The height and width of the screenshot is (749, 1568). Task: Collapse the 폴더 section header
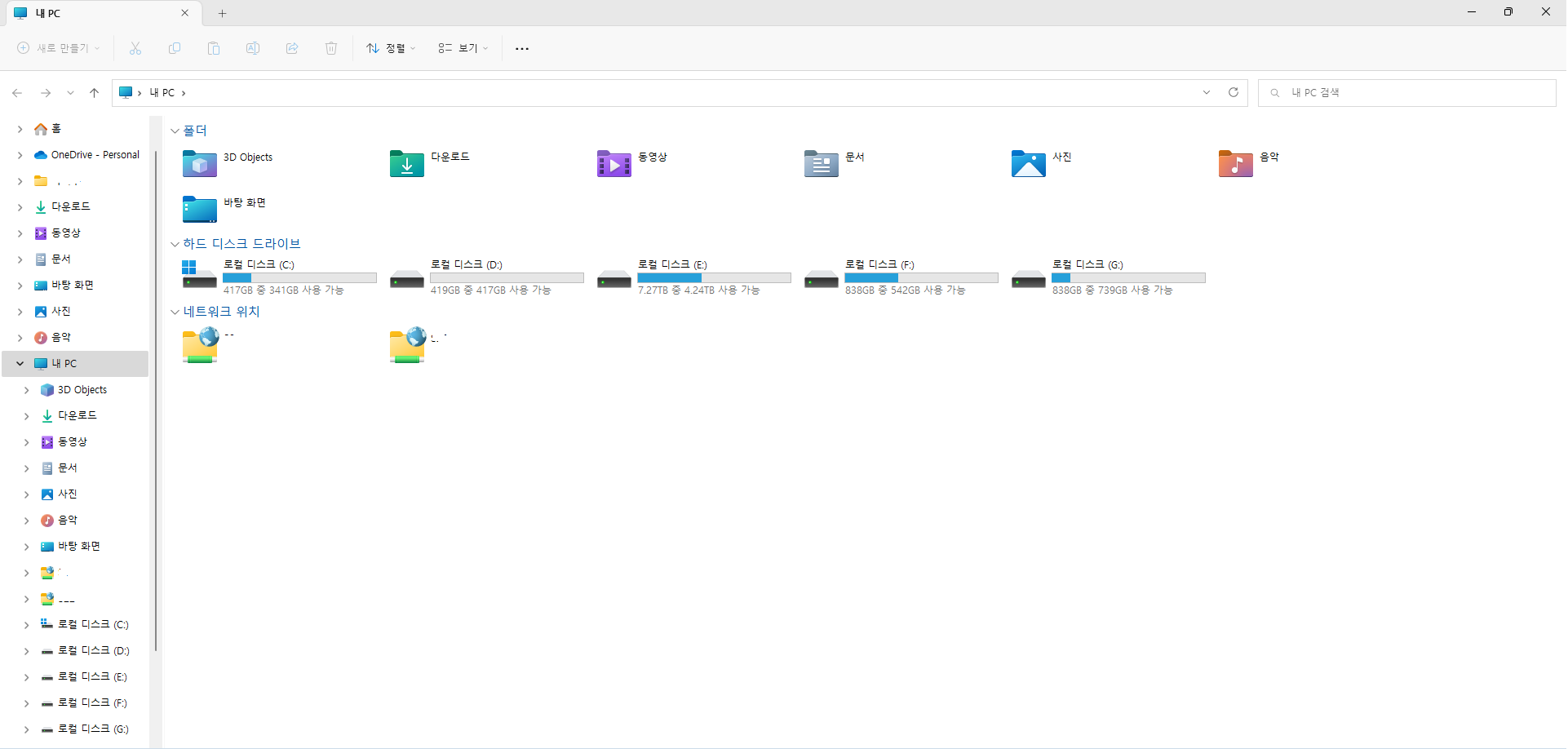175,131
